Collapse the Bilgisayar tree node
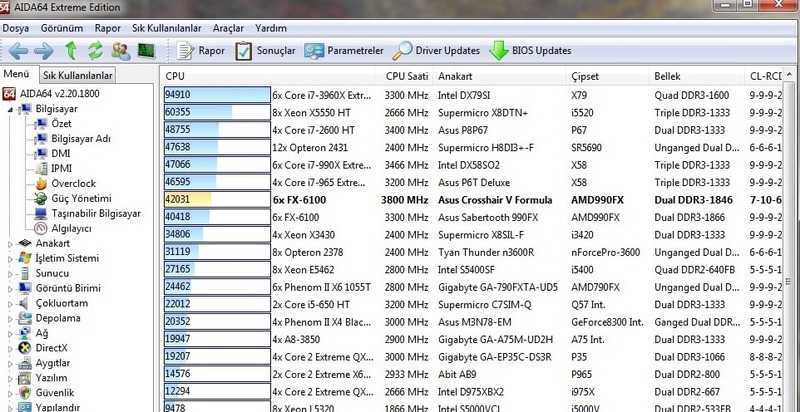The image size is (800, 412). tap(10, 109)
